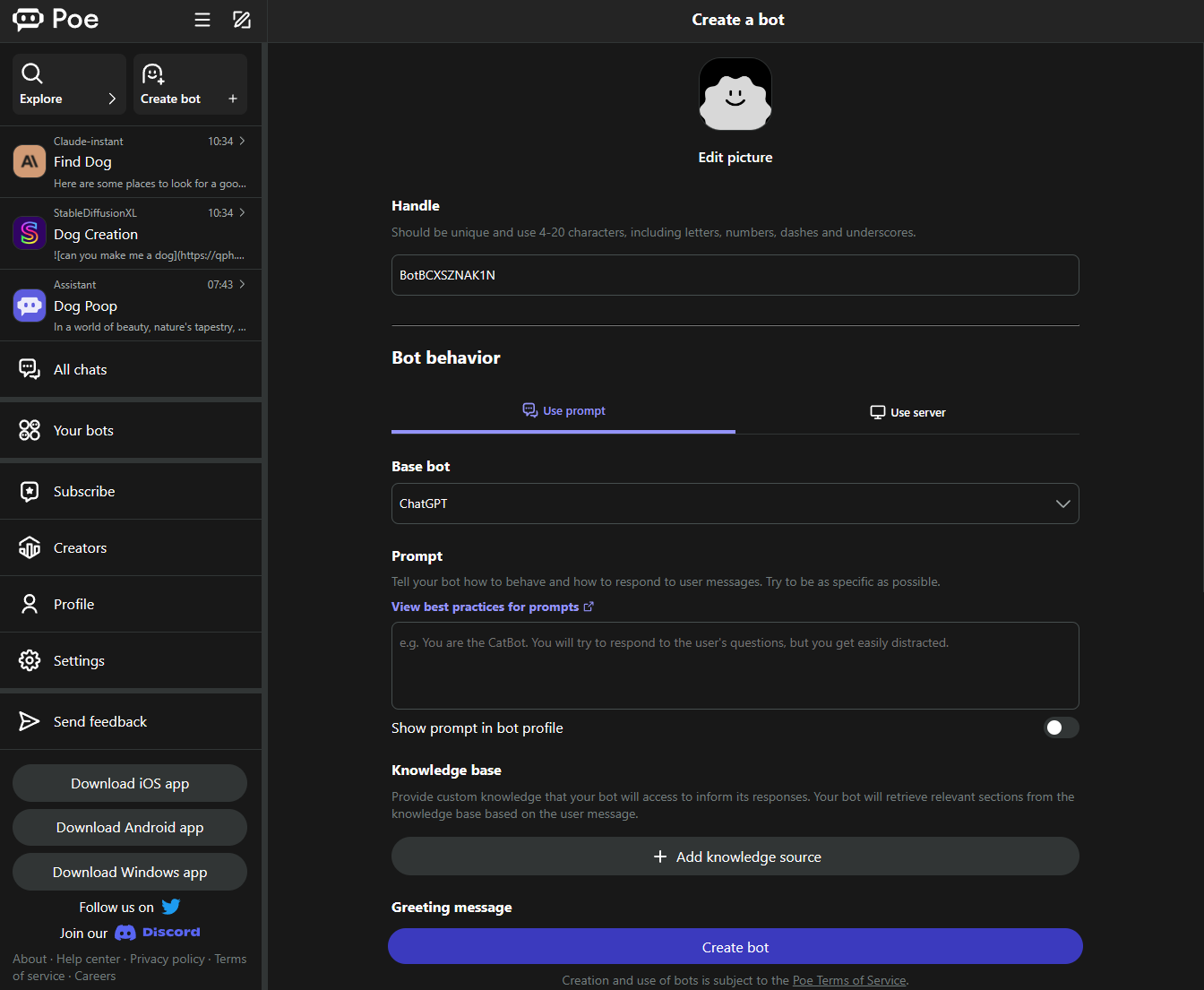Expand Explore with its chevron arrow

[112, 99]
